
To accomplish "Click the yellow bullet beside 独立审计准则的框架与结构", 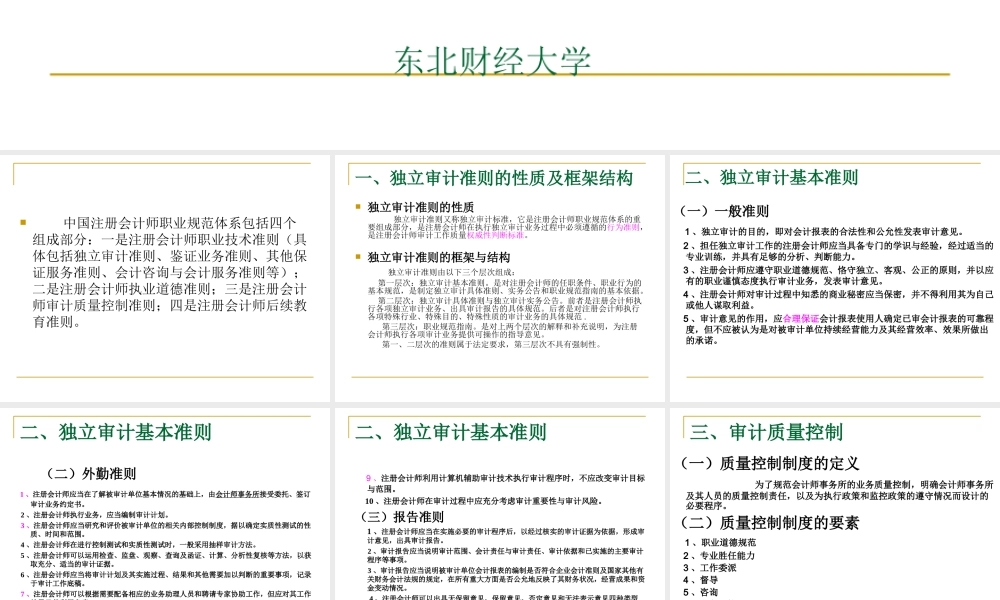I will [358, 257].
